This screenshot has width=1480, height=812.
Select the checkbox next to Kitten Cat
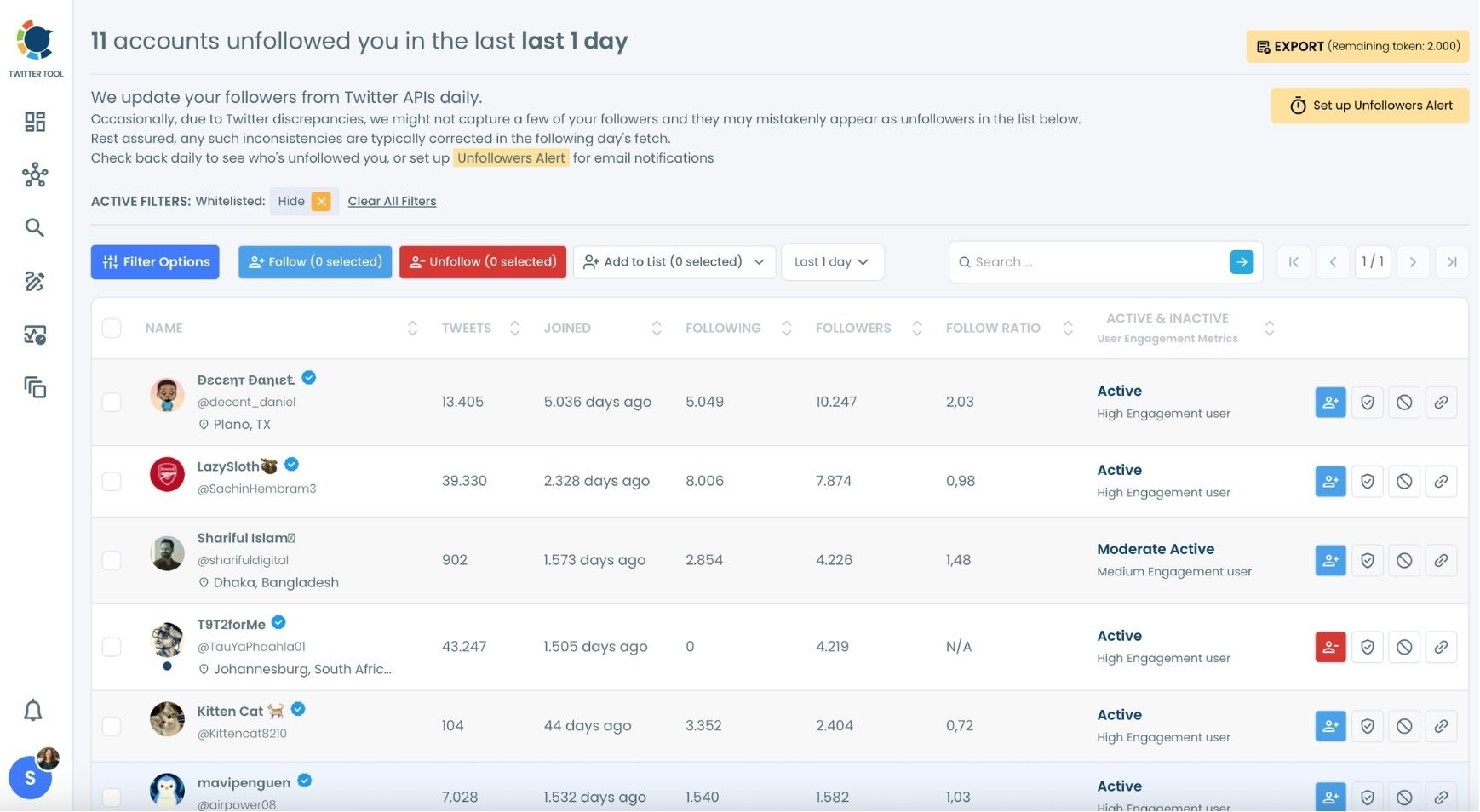[111, 725]
